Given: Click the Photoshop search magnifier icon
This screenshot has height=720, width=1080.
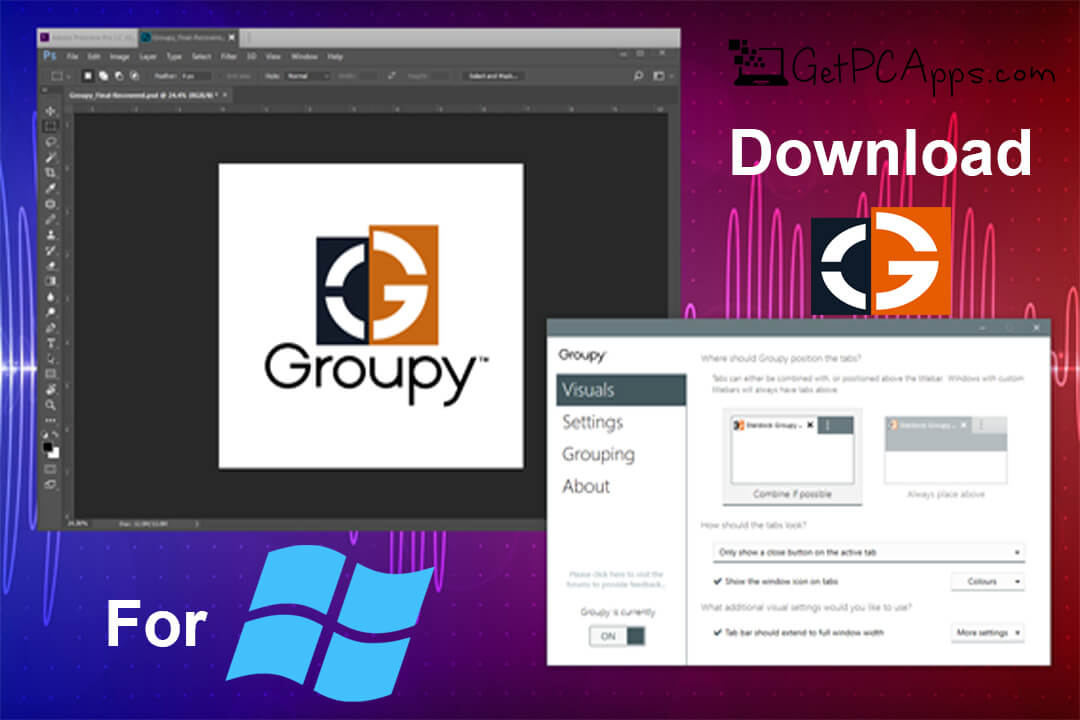Looking at the screenshot, I should (638, 76).
